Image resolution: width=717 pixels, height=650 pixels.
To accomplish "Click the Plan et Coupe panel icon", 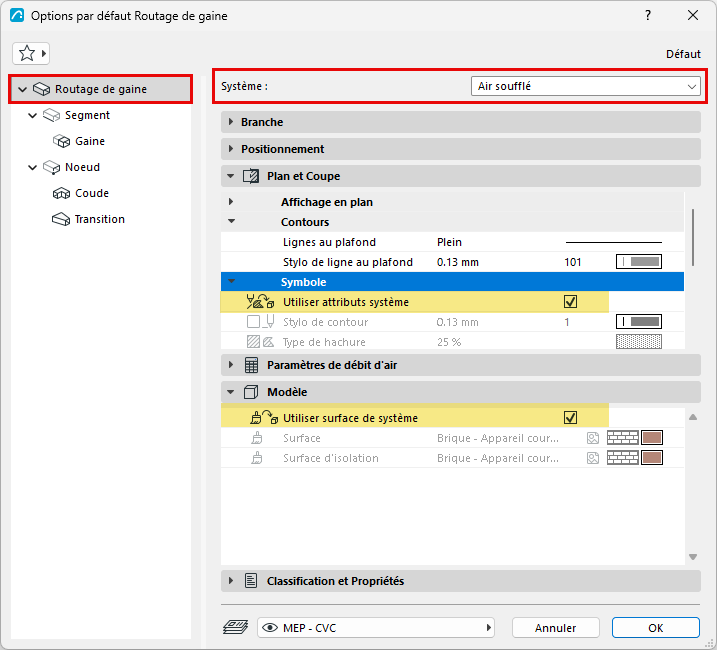I will coord(251,176).
